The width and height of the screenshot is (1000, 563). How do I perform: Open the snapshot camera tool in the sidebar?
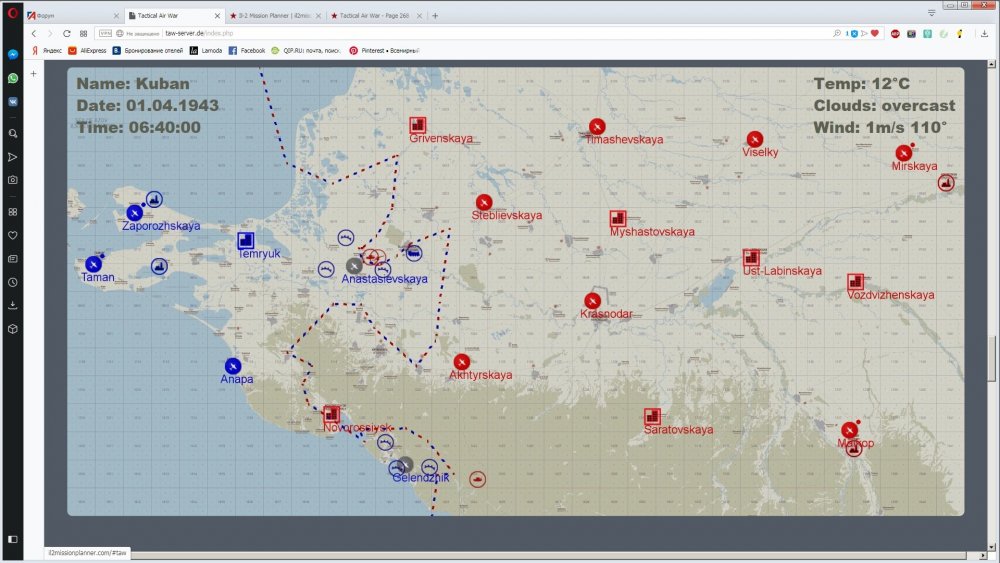pyautogui.click(x=13, y=180)
